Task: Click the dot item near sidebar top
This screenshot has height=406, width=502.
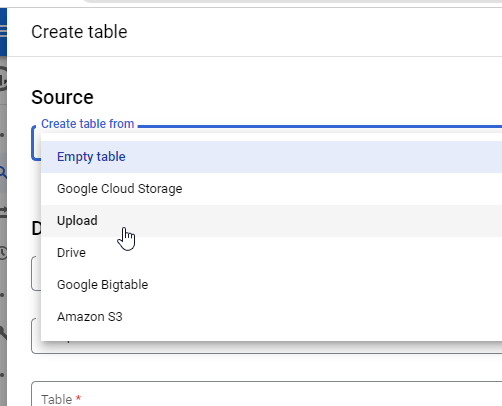Action: (2, 135)
